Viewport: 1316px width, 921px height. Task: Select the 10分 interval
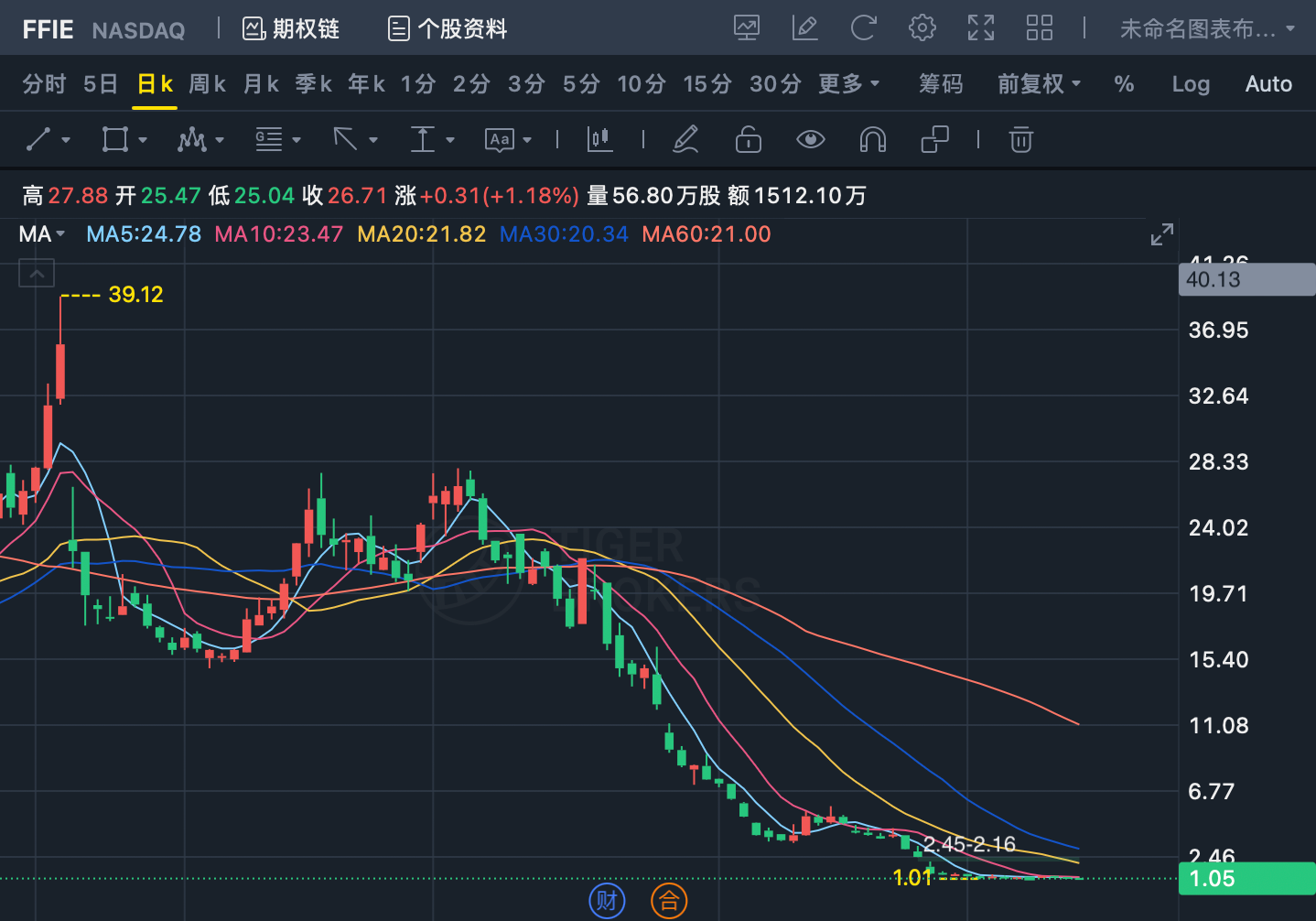tap(642, 84)
